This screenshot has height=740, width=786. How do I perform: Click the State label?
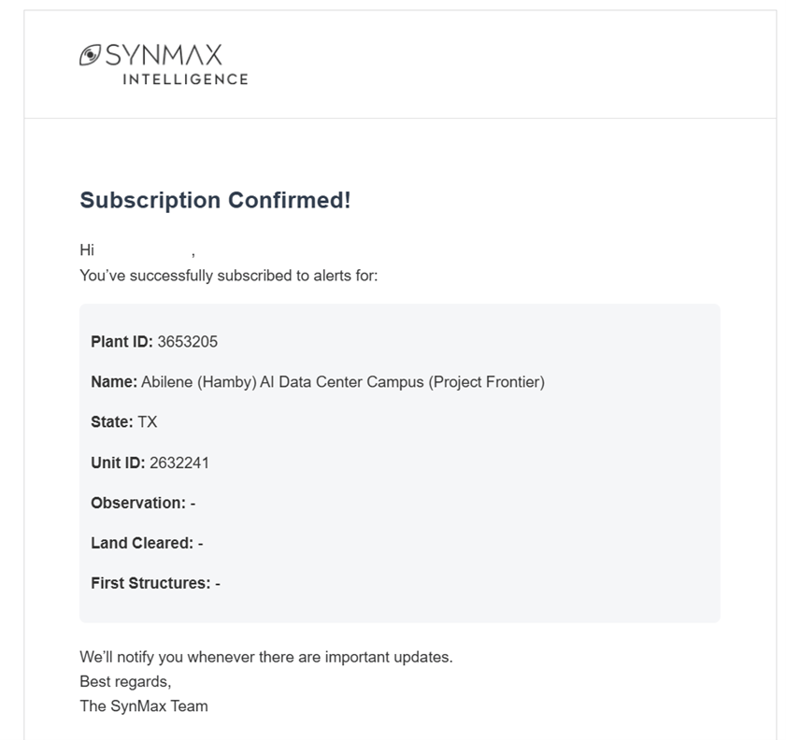(111, 422)
